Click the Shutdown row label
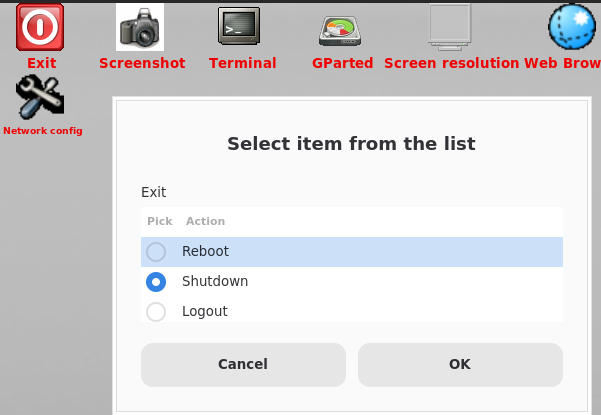The width and height of the screenshot is (601, 415). pyautogui.click(x=215, y=282)
